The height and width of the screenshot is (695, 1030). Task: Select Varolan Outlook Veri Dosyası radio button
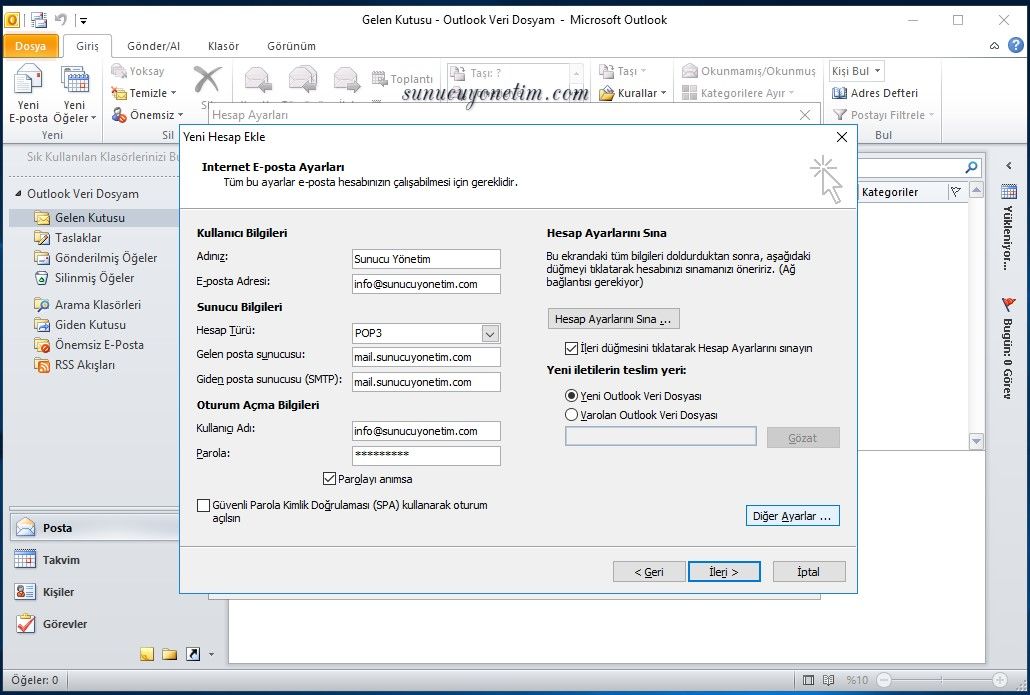pos(571,415)
